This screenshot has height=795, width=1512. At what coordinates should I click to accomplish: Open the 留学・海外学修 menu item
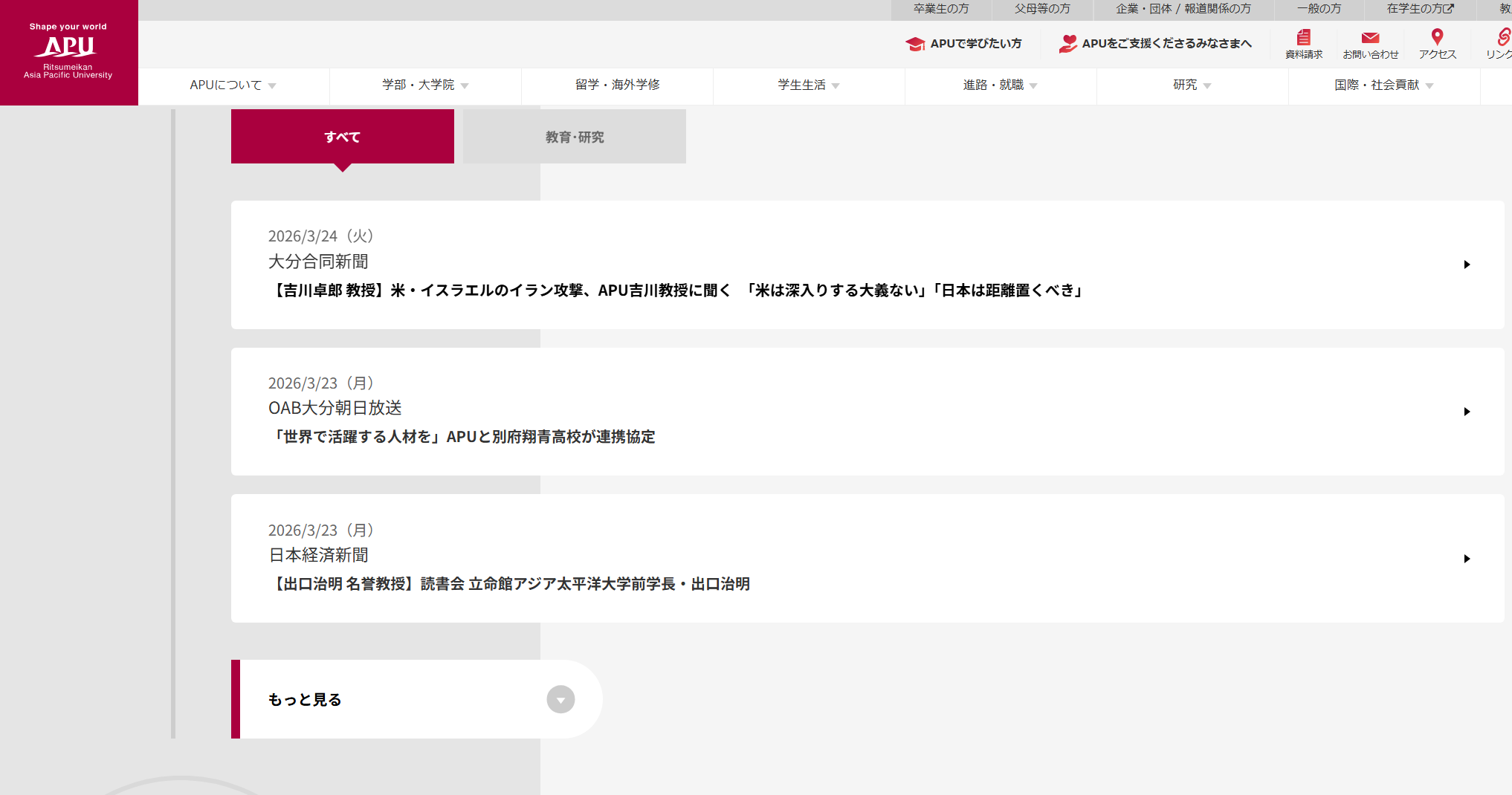coord(617,85)
